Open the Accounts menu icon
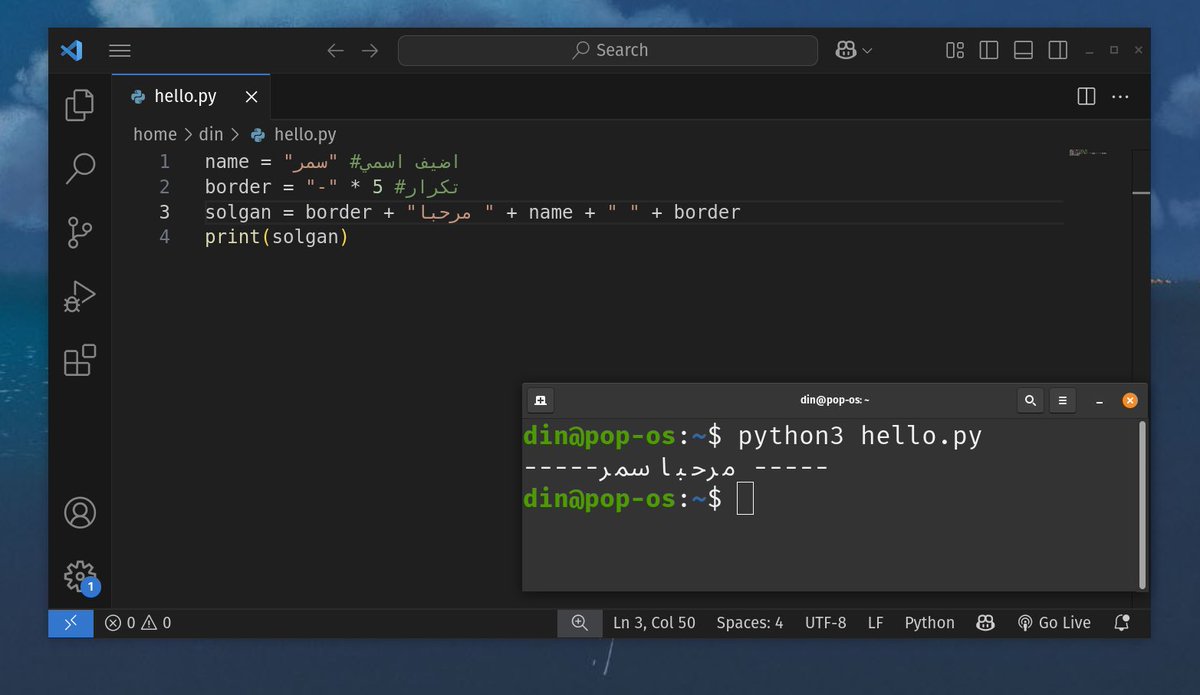Image resolution: width=1200 pixels, height=695 pixels. 80,513
